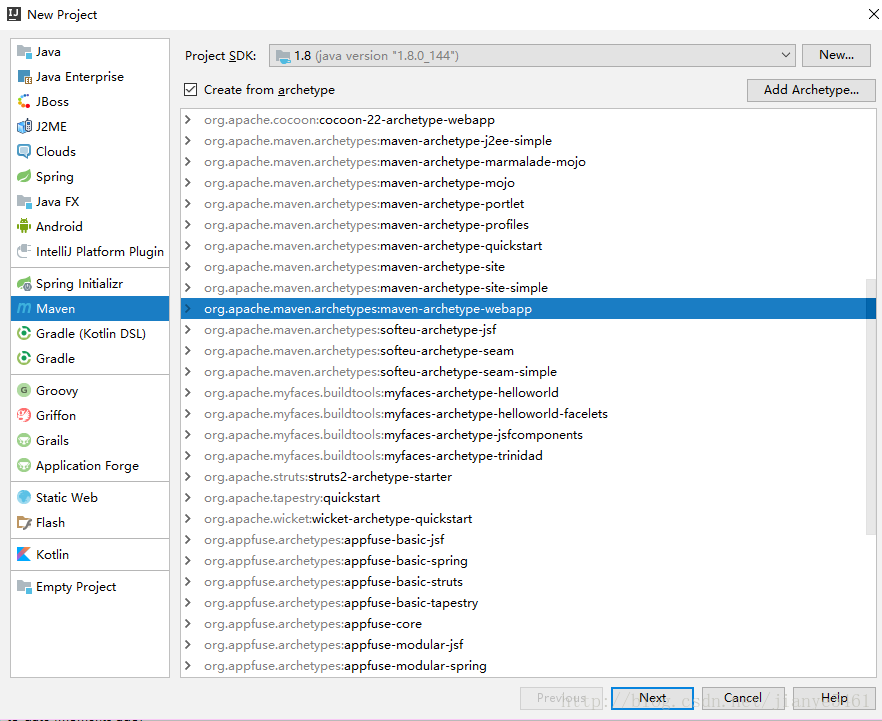The height and width of the screenshot is (721, 882).
Task: Click the IntelliJ logo in title bar
Action: tap(14, 14)
